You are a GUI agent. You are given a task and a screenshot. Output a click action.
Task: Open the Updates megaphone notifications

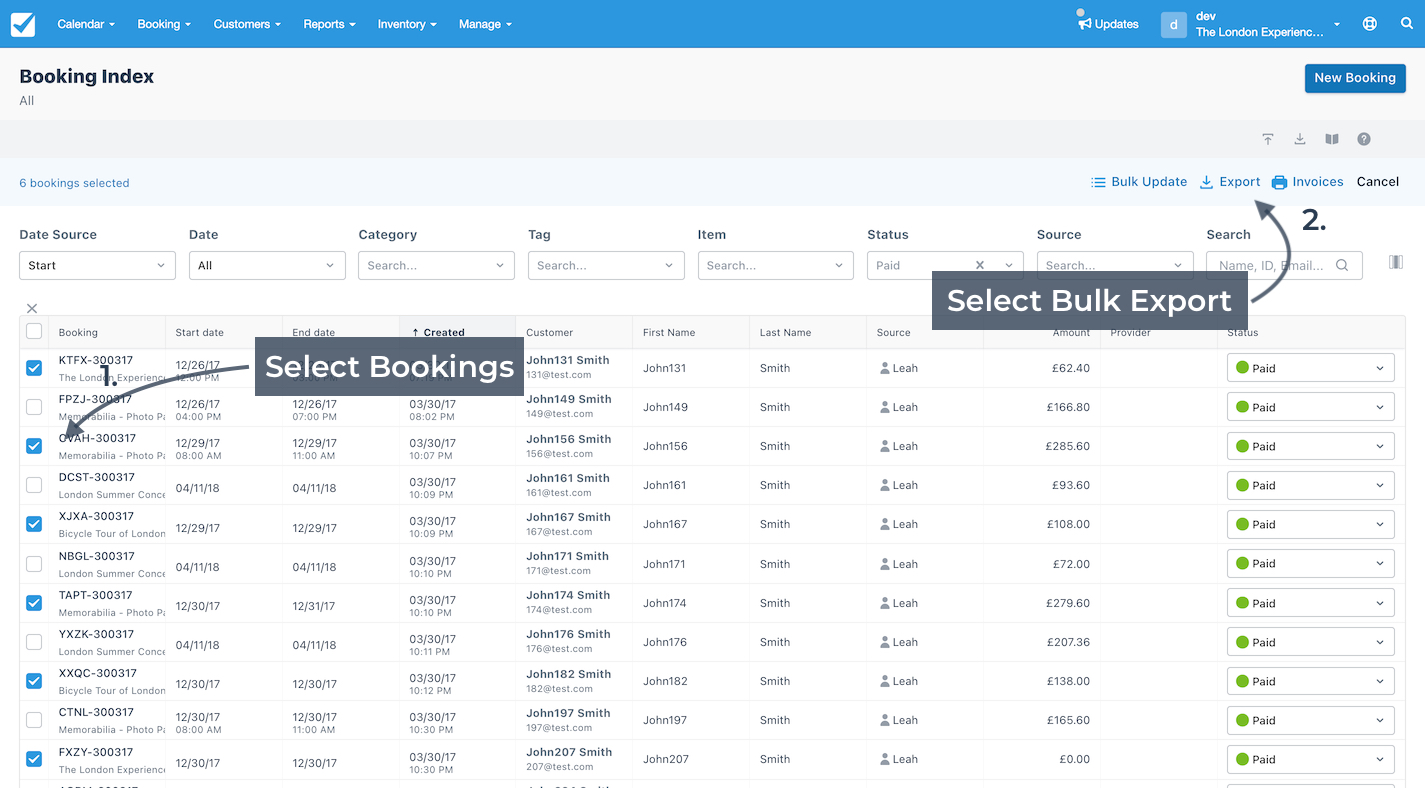coord(1107,24)
